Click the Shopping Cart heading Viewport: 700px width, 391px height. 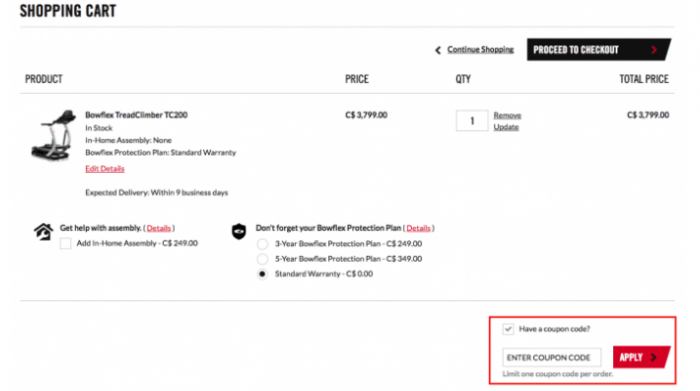click(68, 11)
